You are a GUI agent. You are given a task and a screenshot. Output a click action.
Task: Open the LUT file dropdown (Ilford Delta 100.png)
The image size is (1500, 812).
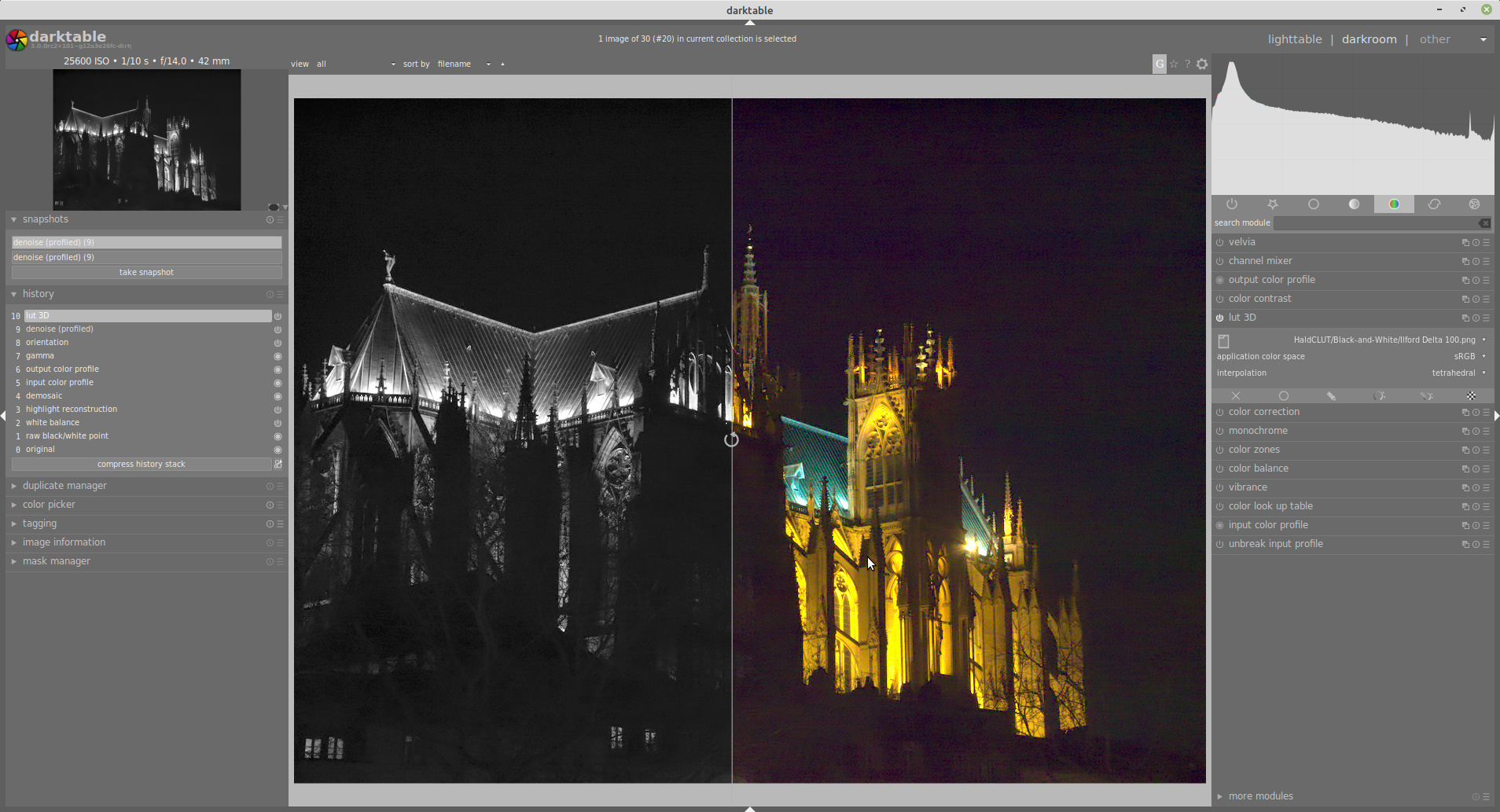(x=1389, y=340)
